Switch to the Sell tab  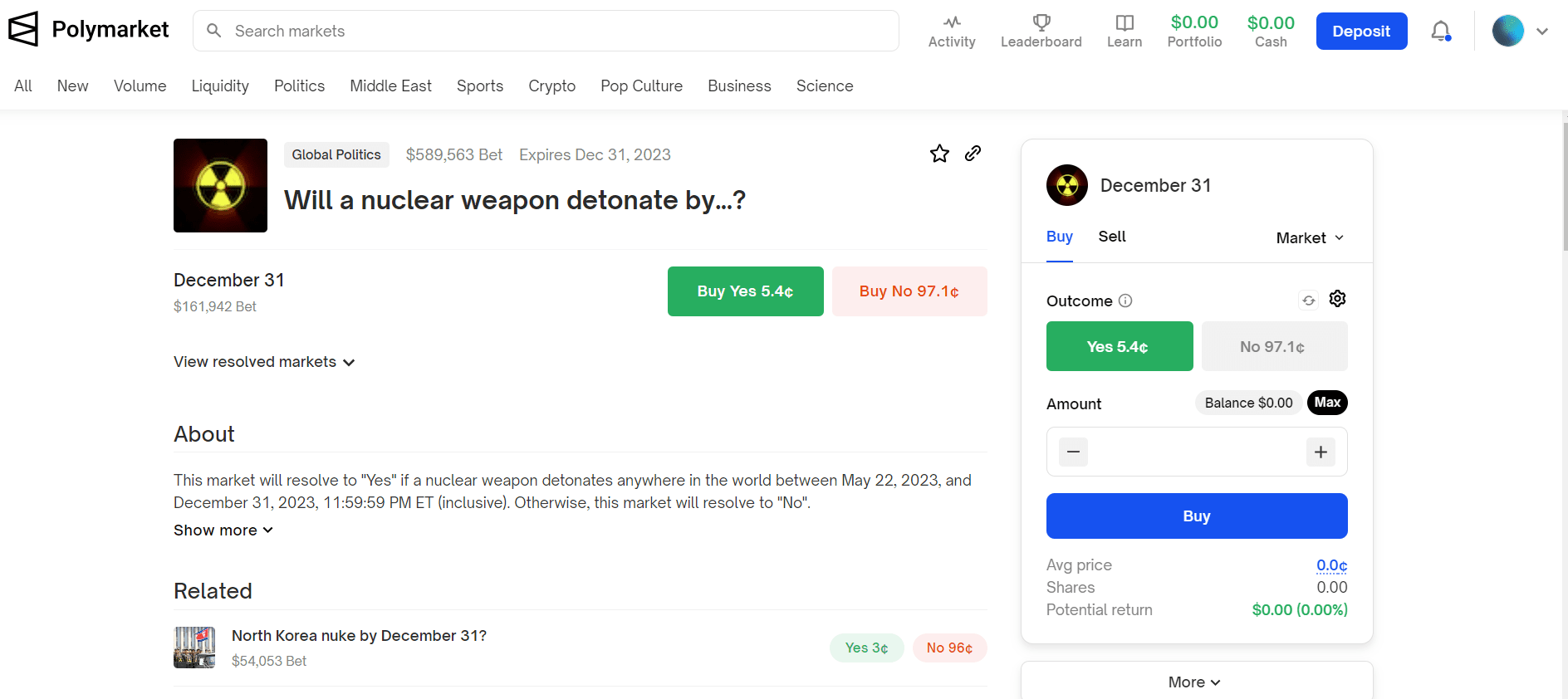(x=1112, y=237)
